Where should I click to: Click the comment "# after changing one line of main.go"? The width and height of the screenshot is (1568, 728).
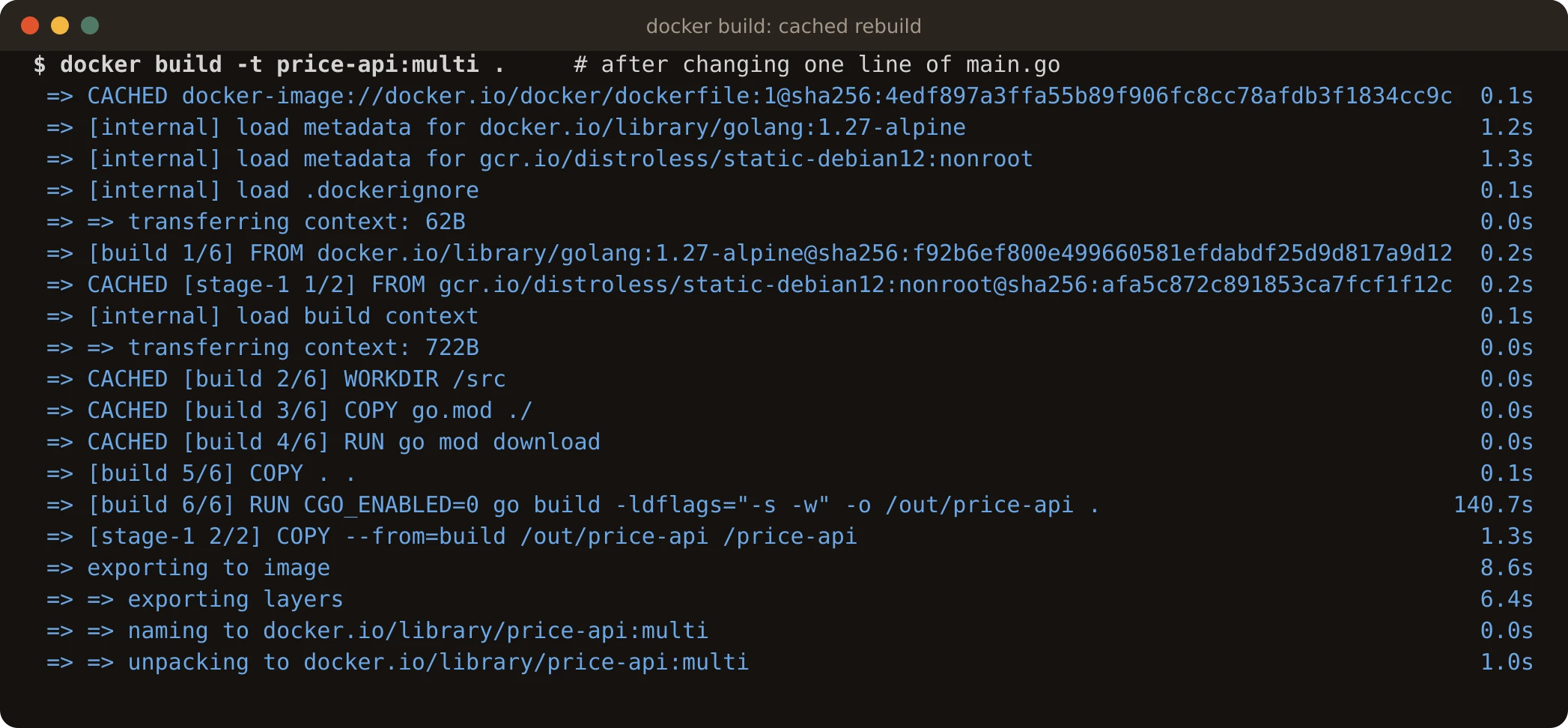(817, 64)
